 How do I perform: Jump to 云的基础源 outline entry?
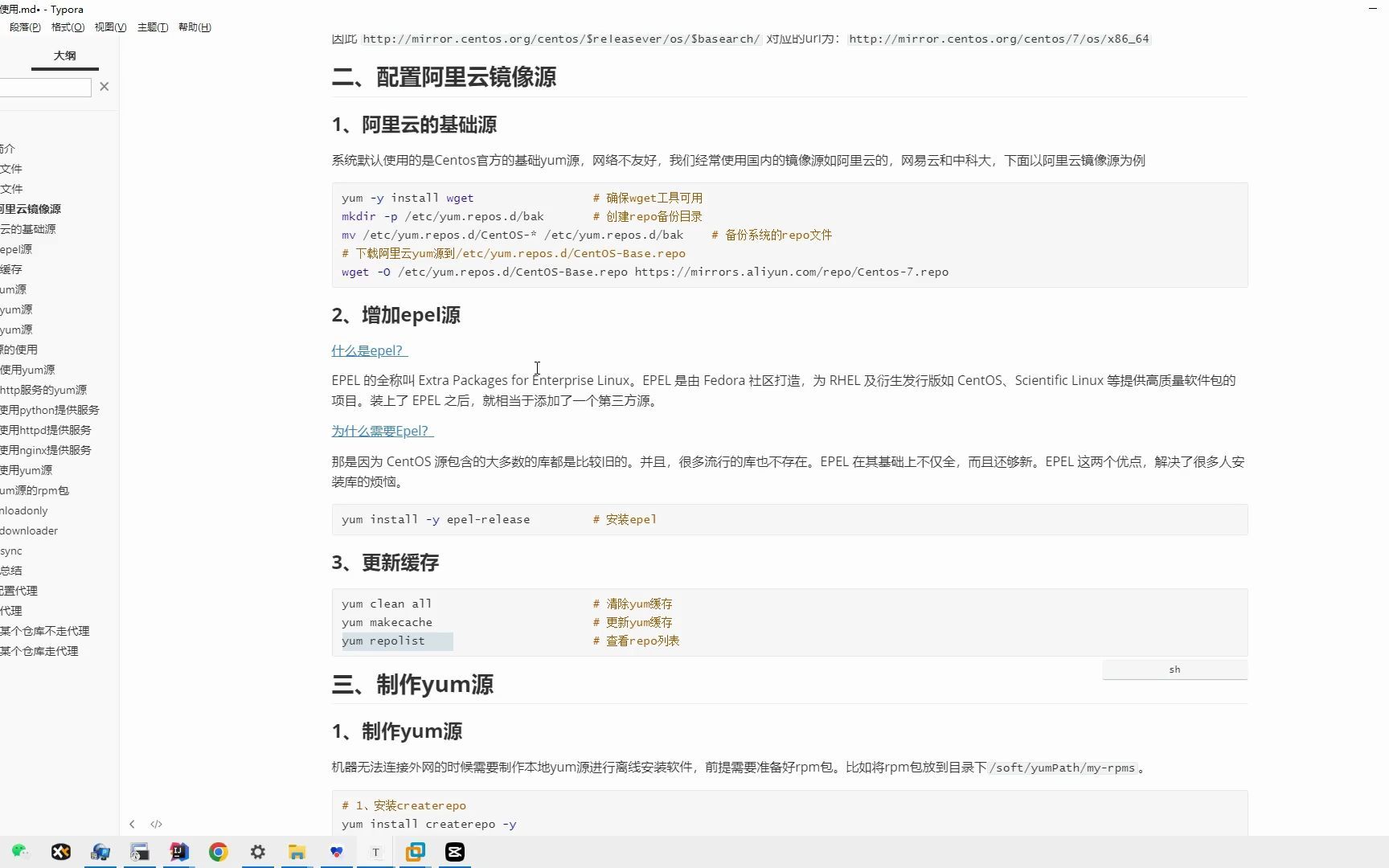28,229
